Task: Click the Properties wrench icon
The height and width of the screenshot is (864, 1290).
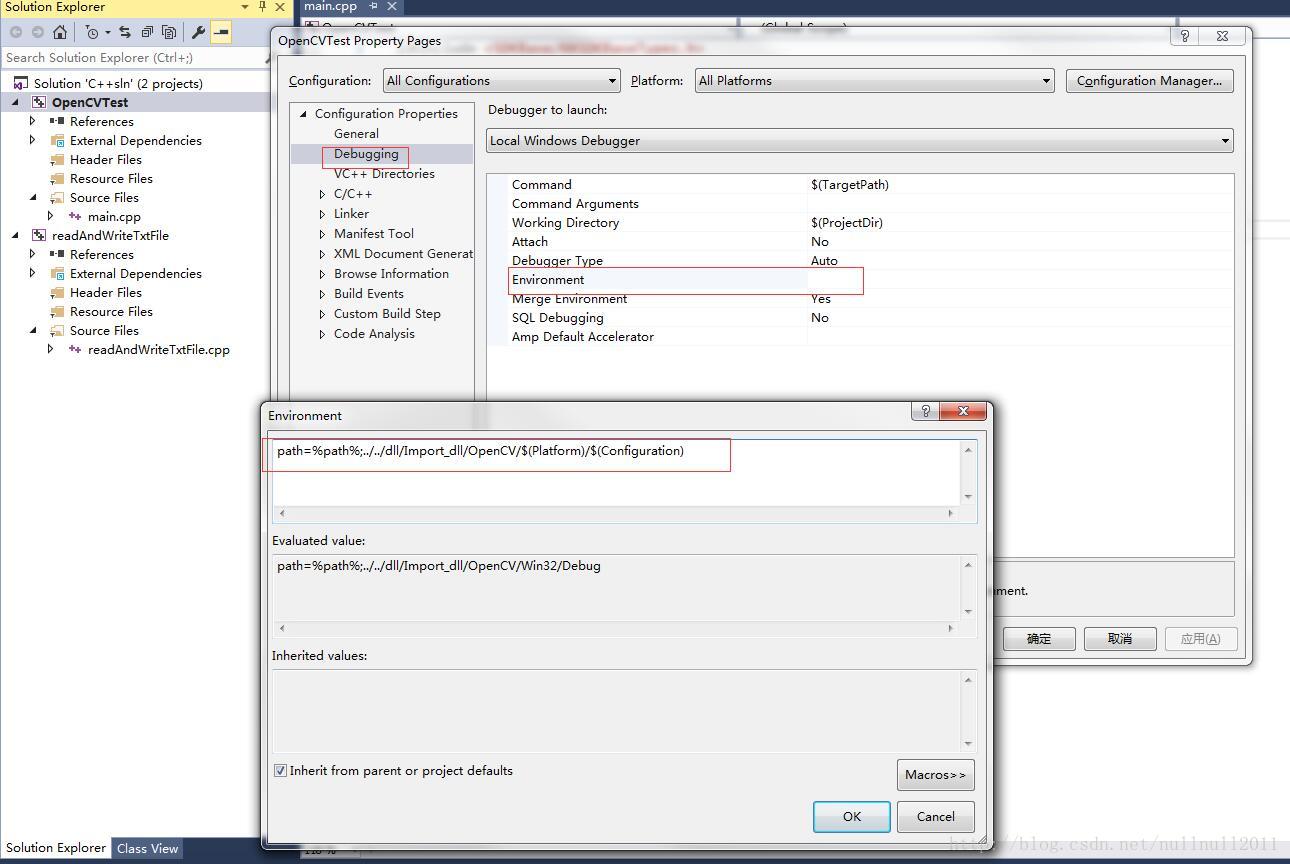Action: click(x=198, y=32)
